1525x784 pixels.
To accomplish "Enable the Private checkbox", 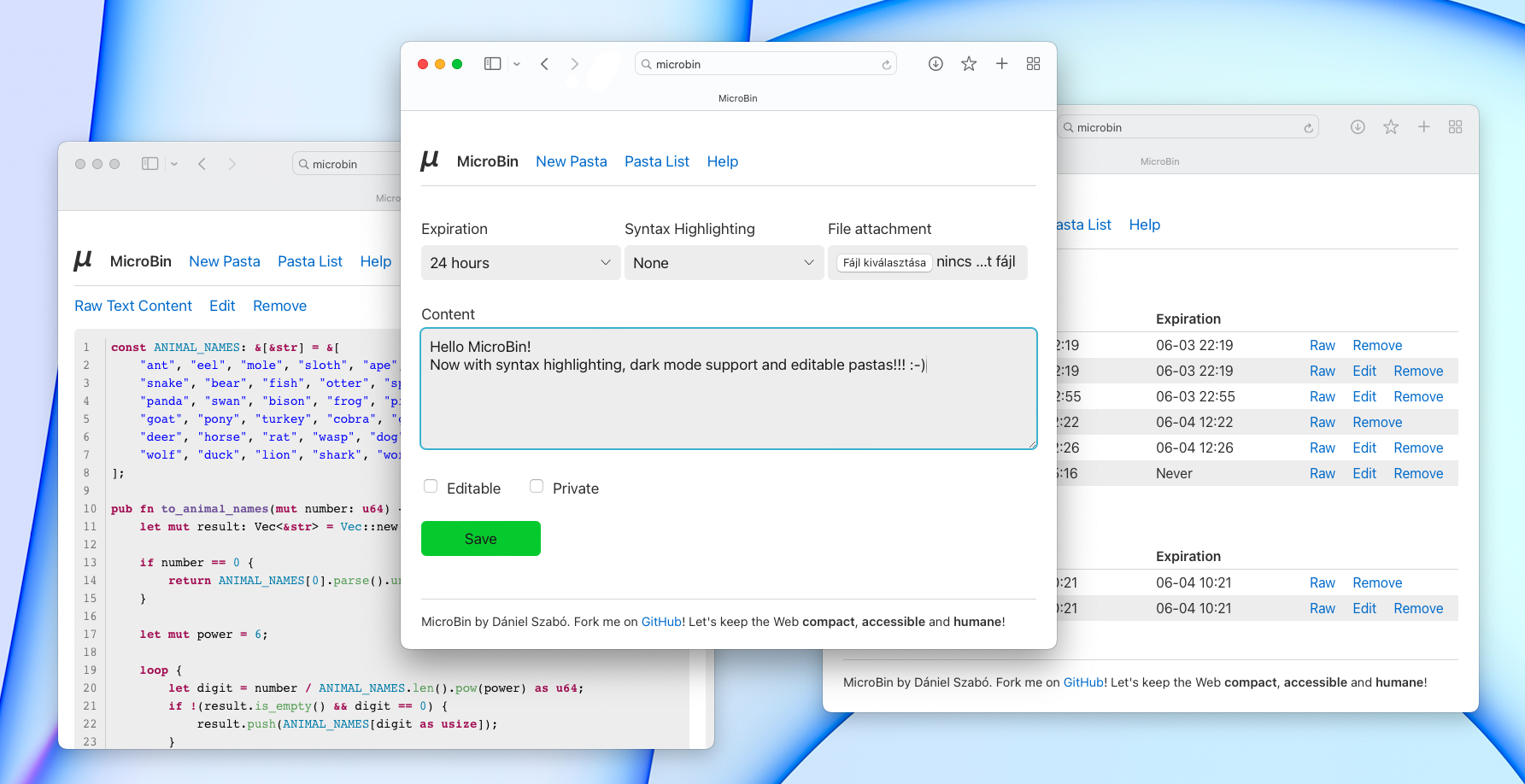I will (537, 486).
